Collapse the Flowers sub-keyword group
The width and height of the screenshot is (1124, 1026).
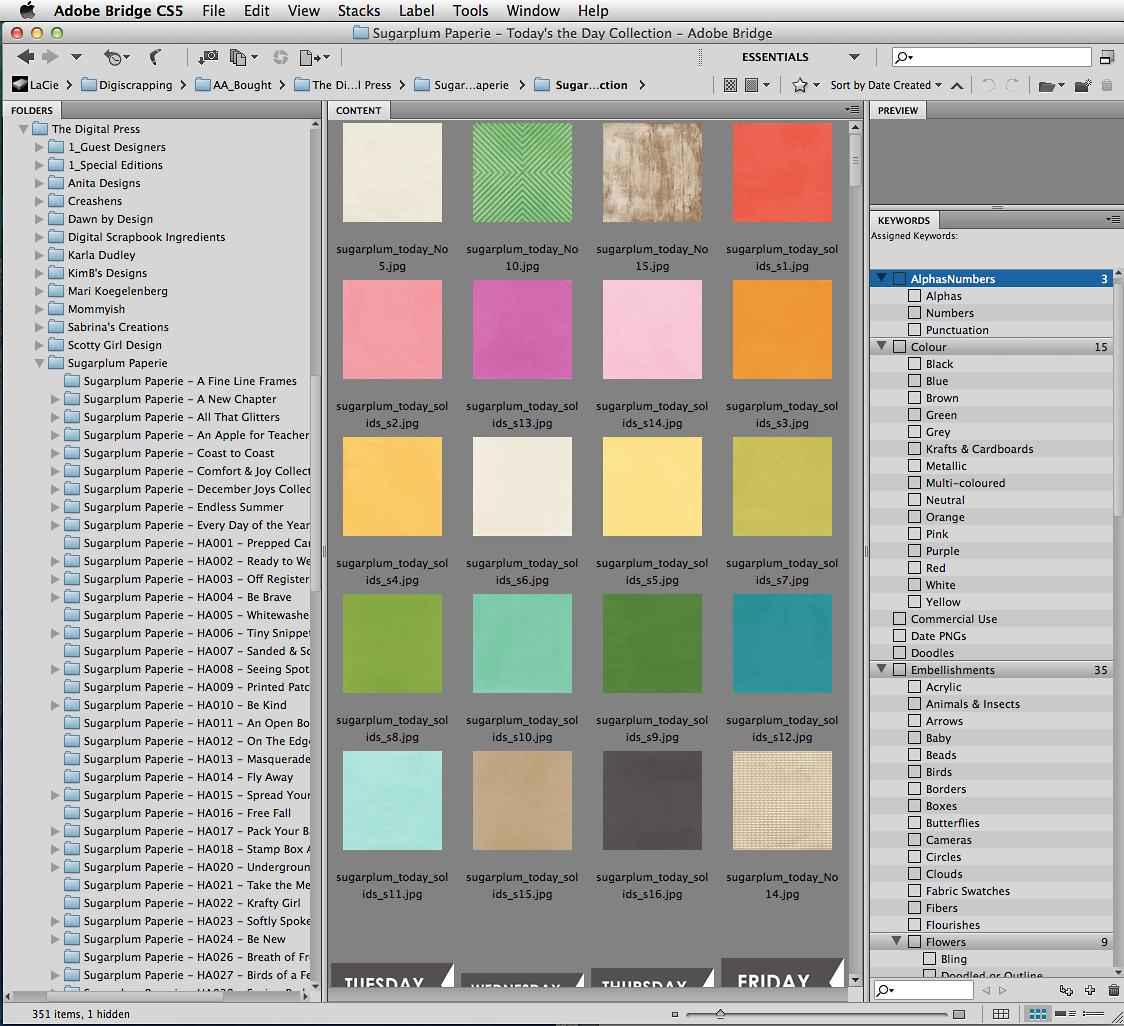click(x=897, y=941)
